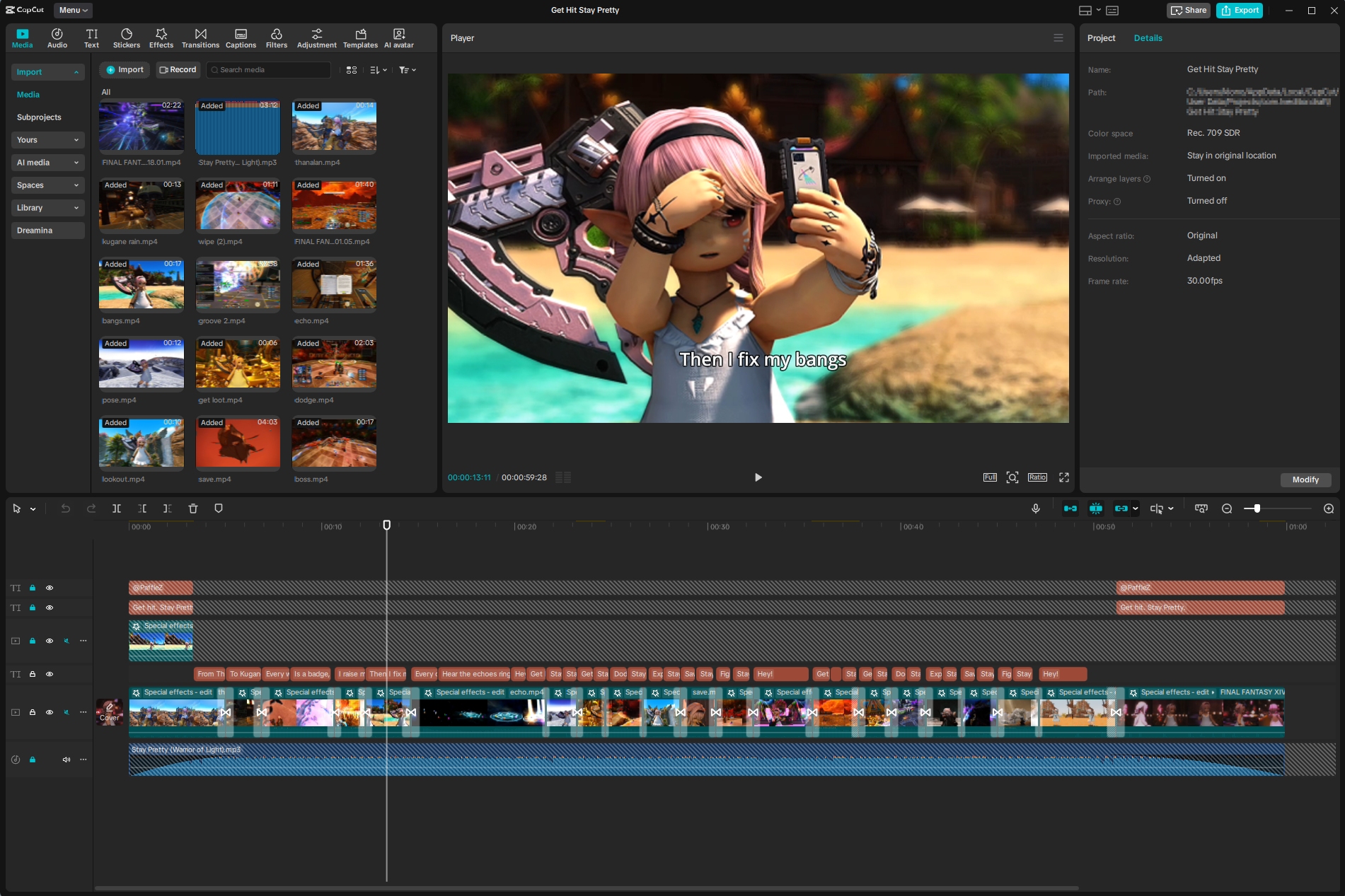The height and width of the screenshot is (896, 1345).
Task: Mute the Stay Pretty audio track
Action: (x=66, y=760)
